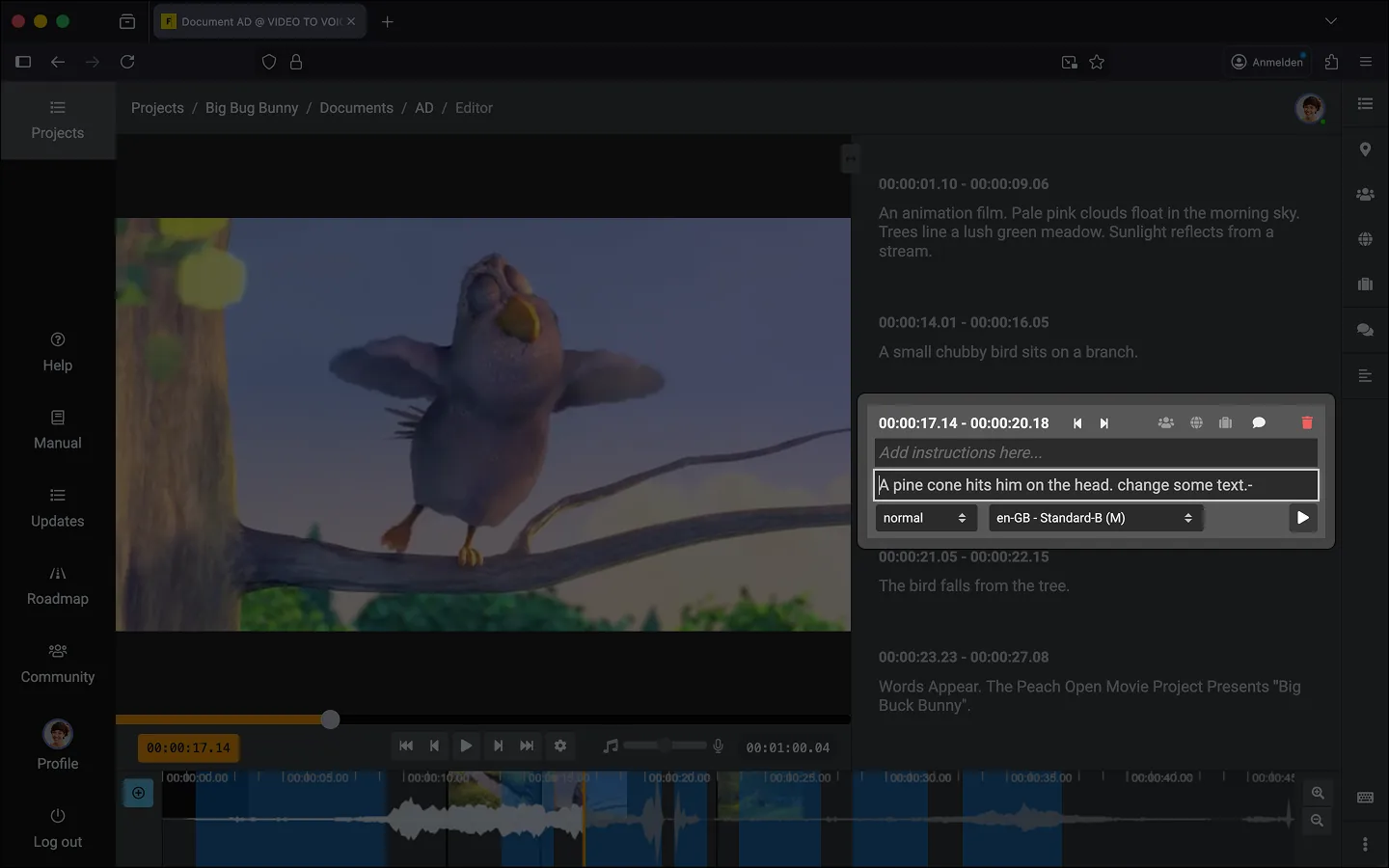Click the speech bubble icon in the active segment
This screenshot has width=1389, height=868.
point(1259,422)
